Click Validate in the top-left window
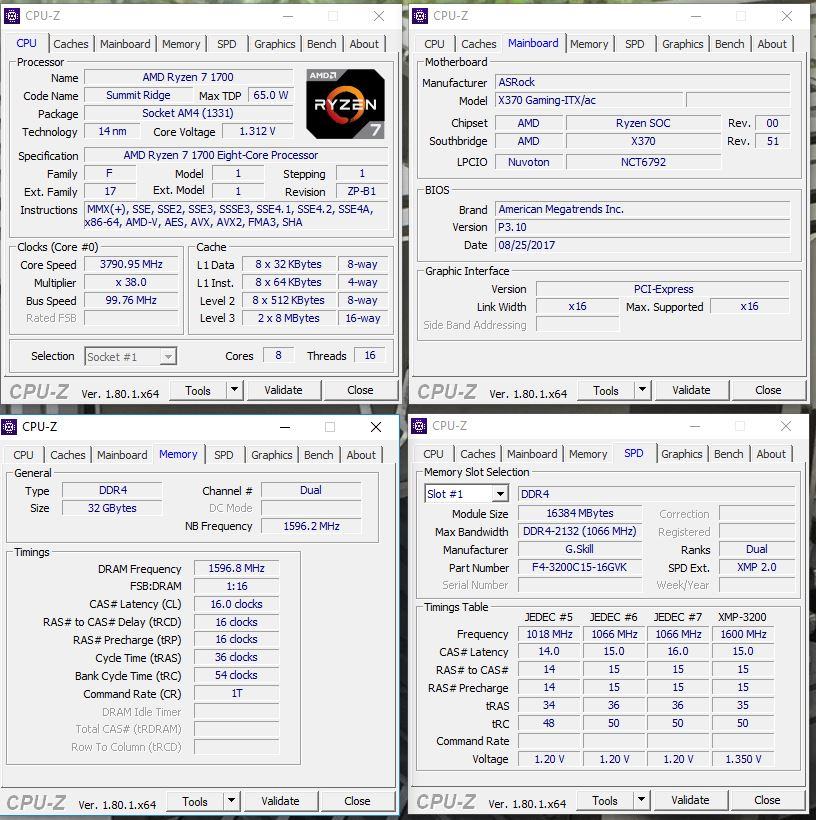816x820 pixels. click(283, 390)
